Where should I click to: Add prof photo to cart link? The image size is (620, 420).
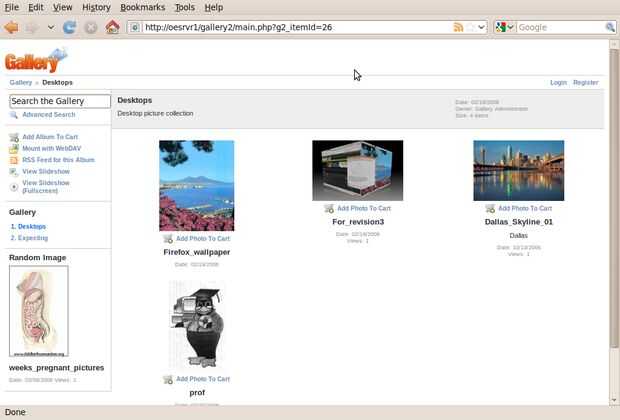203,379
